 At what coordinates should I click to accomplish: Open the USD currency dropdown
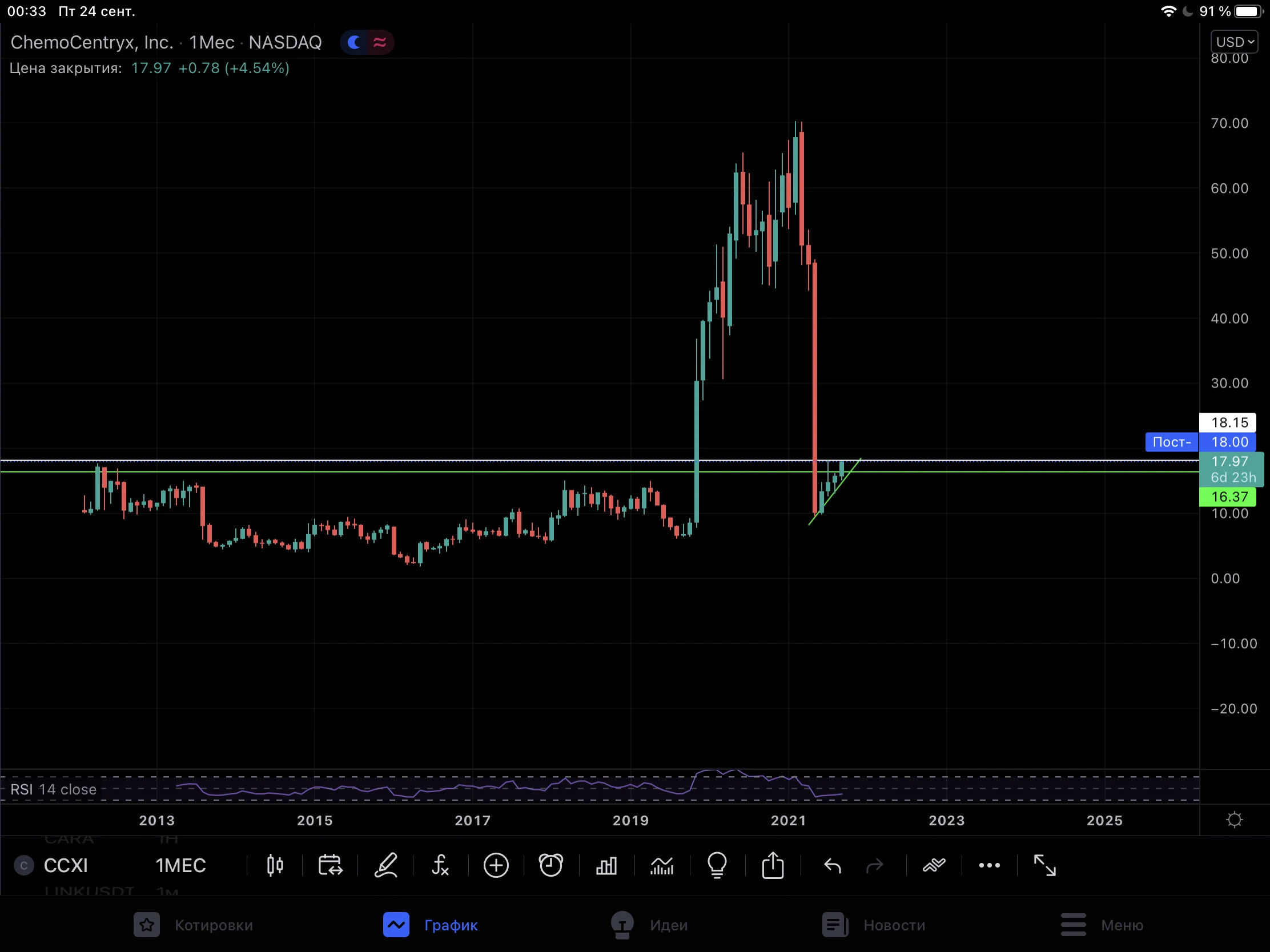(1235, 42)
